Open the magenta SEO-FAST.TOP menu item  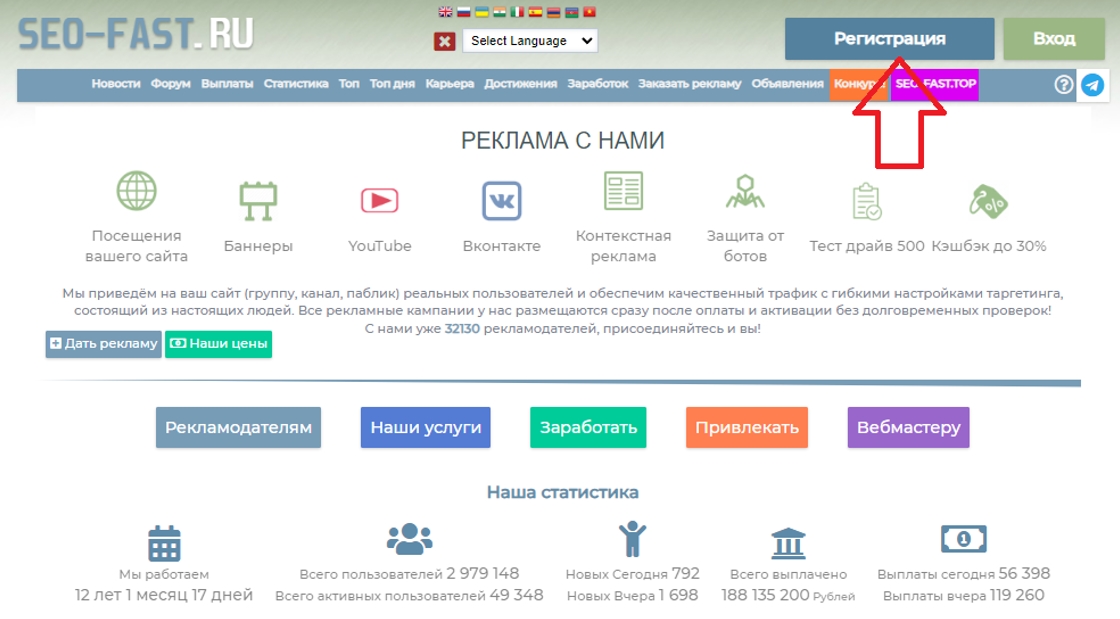pyautogui.click(x=935, y=84)
